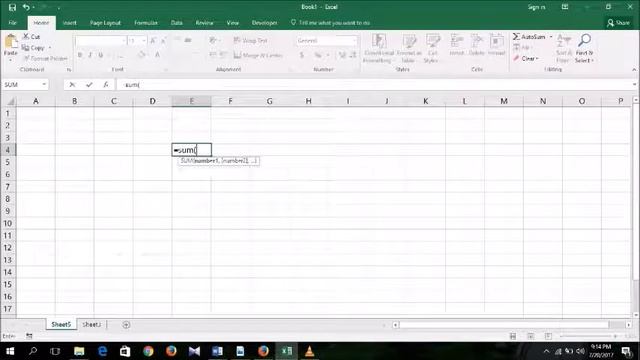Open Windows Start menu
The height and width of the screenshot is (360, 640).
click(x=10, y=351)
